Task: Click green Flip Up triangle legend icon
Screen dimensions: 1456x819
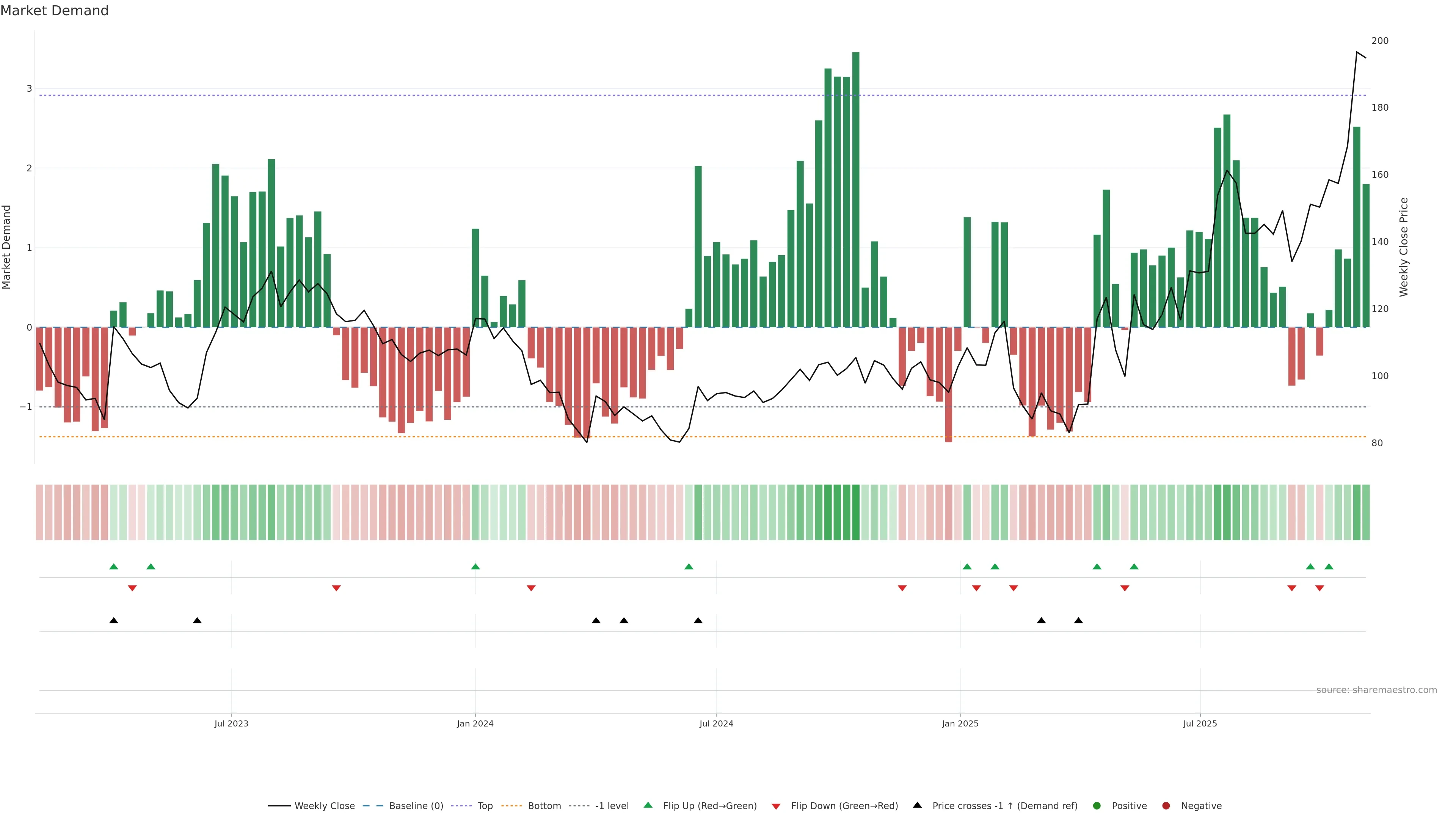Action: 648,805
